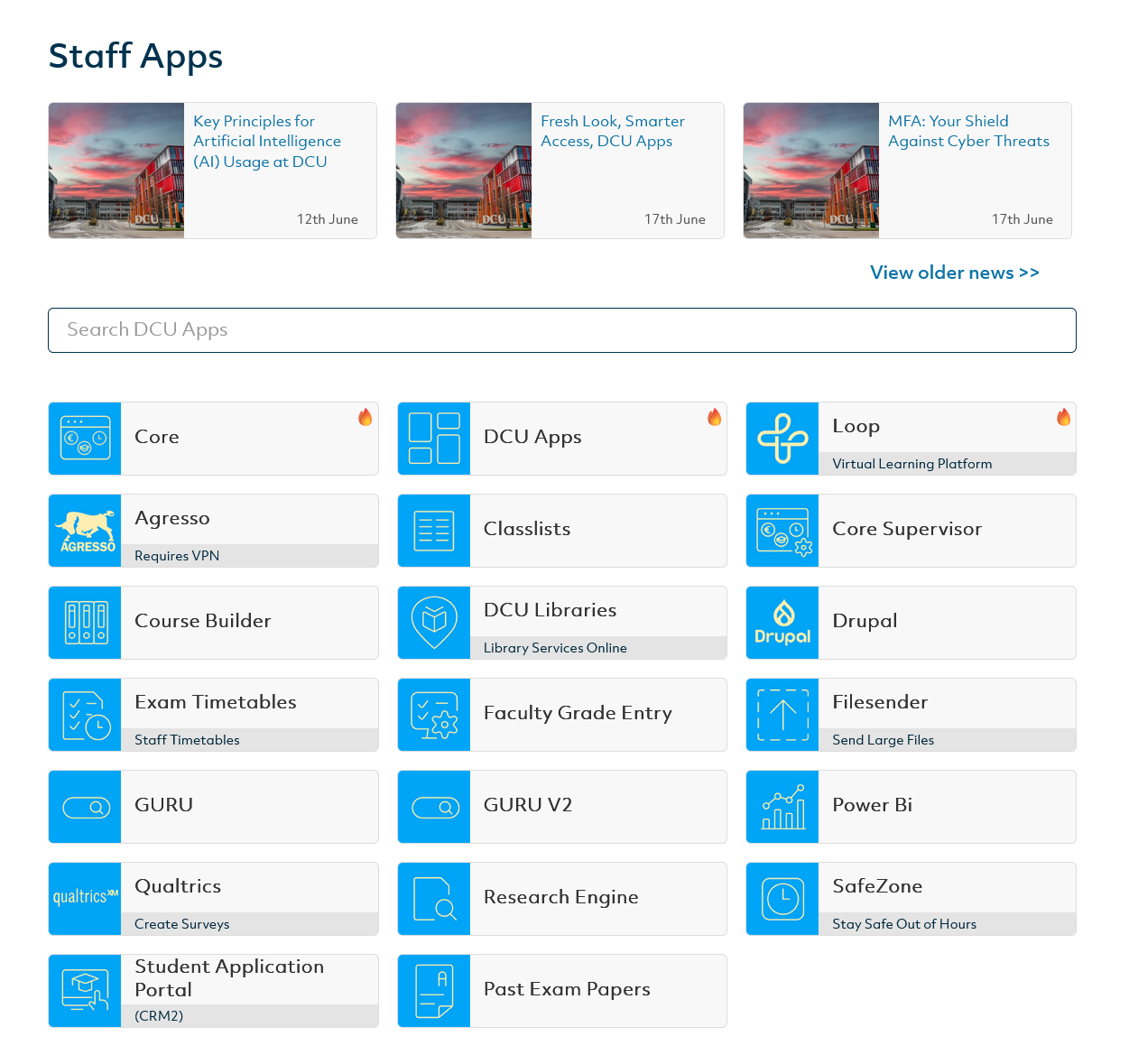1129x1064 pixels.
Task: Click the '(CRM2)' subtitle
Action: [x=159, y=1016]
